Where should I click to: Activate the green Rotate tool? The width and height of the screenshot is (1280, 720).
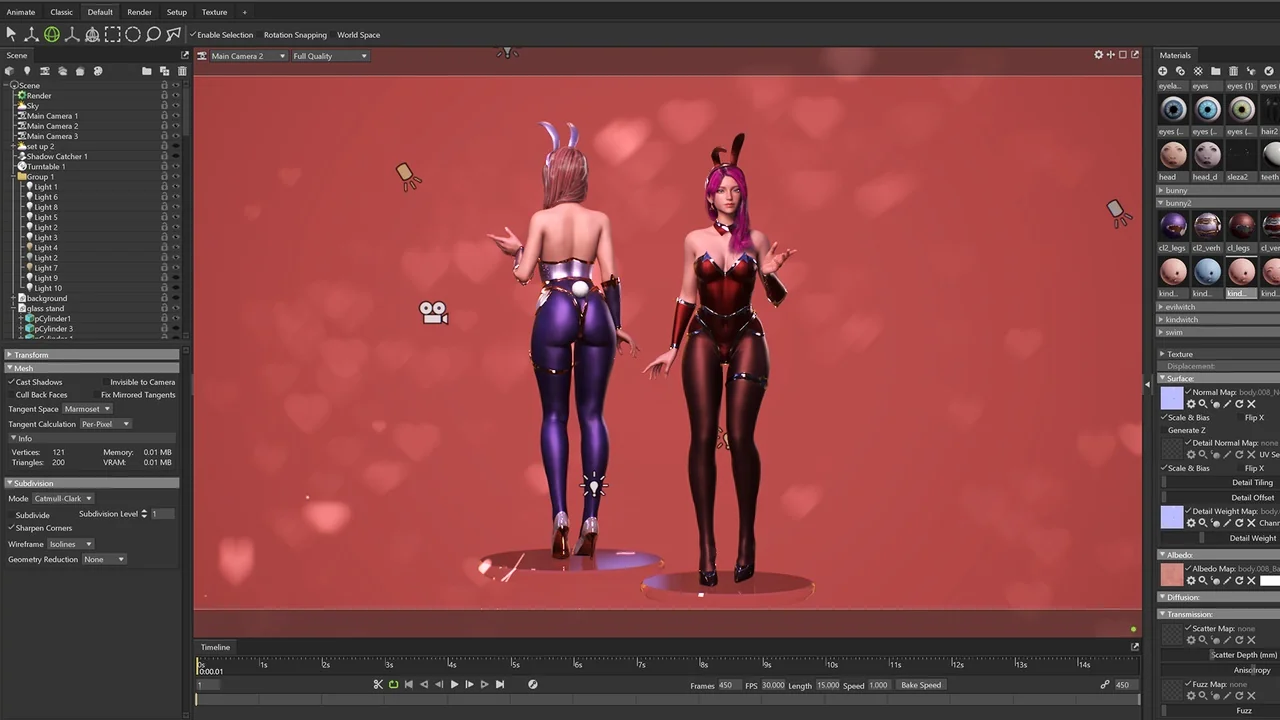coord(51,34)
